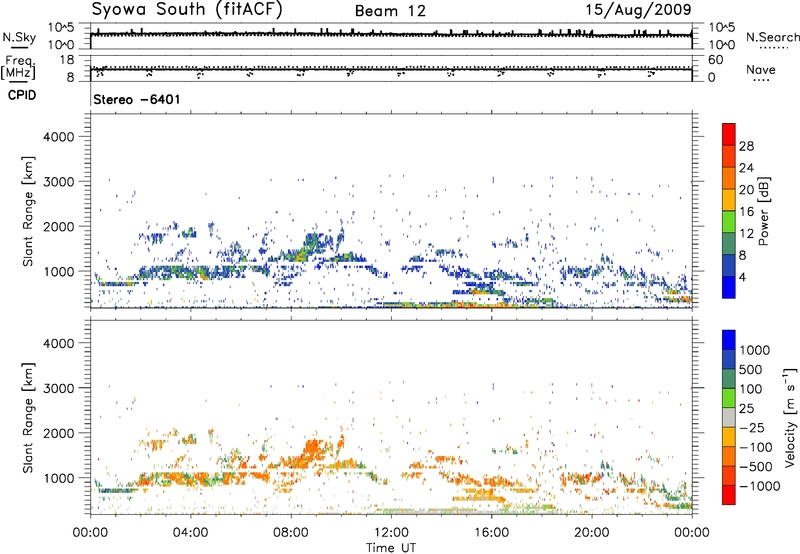Viewport: 800px width, 554px height.
Task: Click the power colorbar value 16
Action: 746,212
